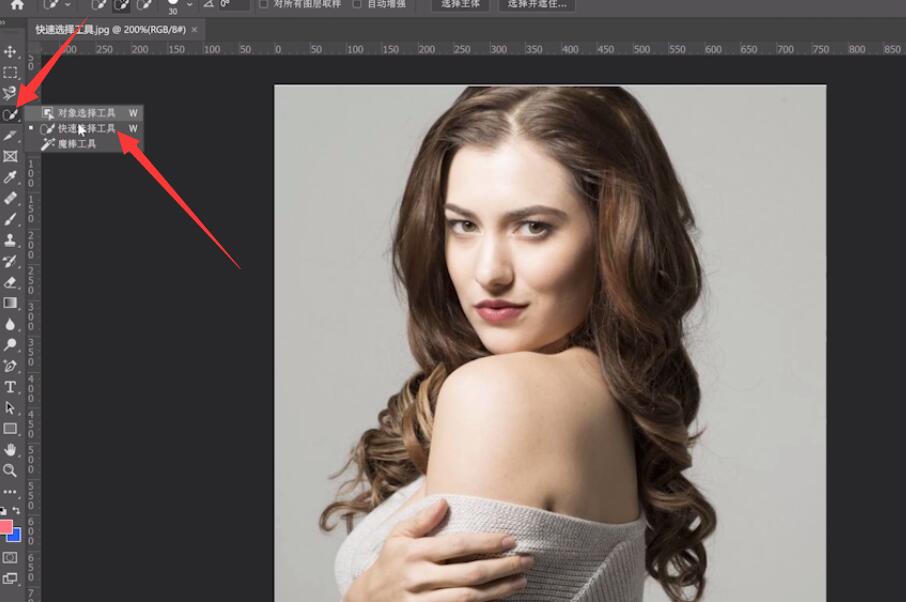906x602 pixels.
Task: Select the Path Selection tool
Action: coord(10,408)
